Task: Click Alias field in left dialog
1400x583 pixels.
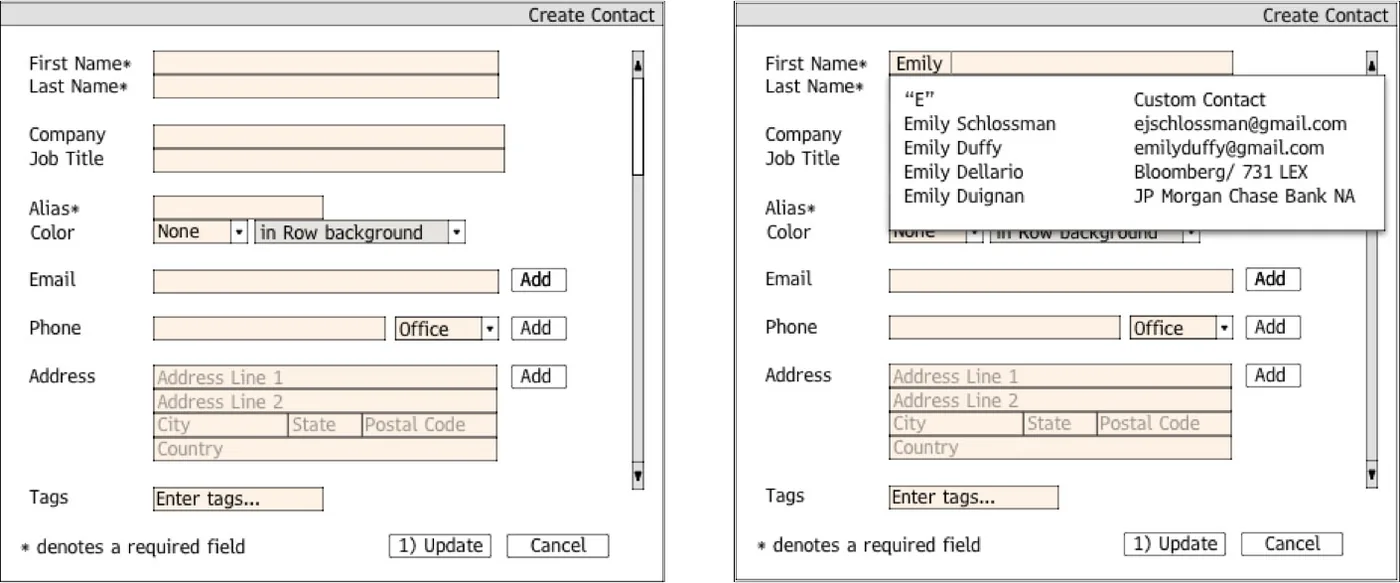Action: 238,208
